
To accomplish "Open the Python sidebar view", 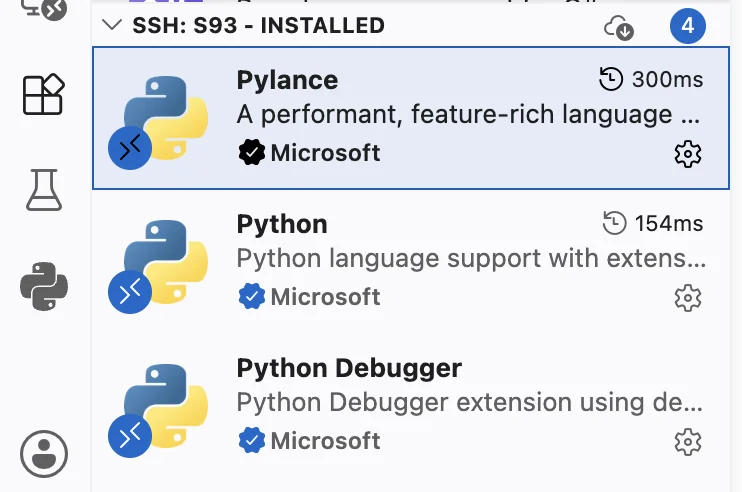I will tap(44, 286).
